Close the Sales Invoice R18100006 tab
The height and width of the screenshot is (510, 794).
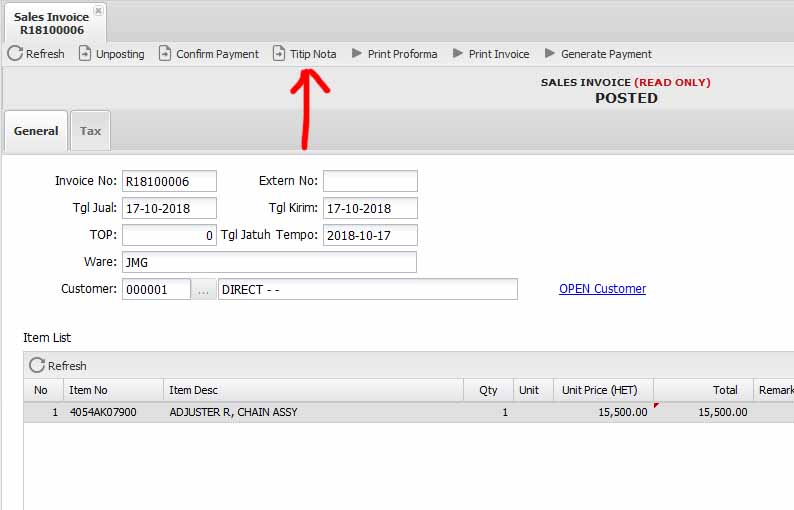[98, 12]
